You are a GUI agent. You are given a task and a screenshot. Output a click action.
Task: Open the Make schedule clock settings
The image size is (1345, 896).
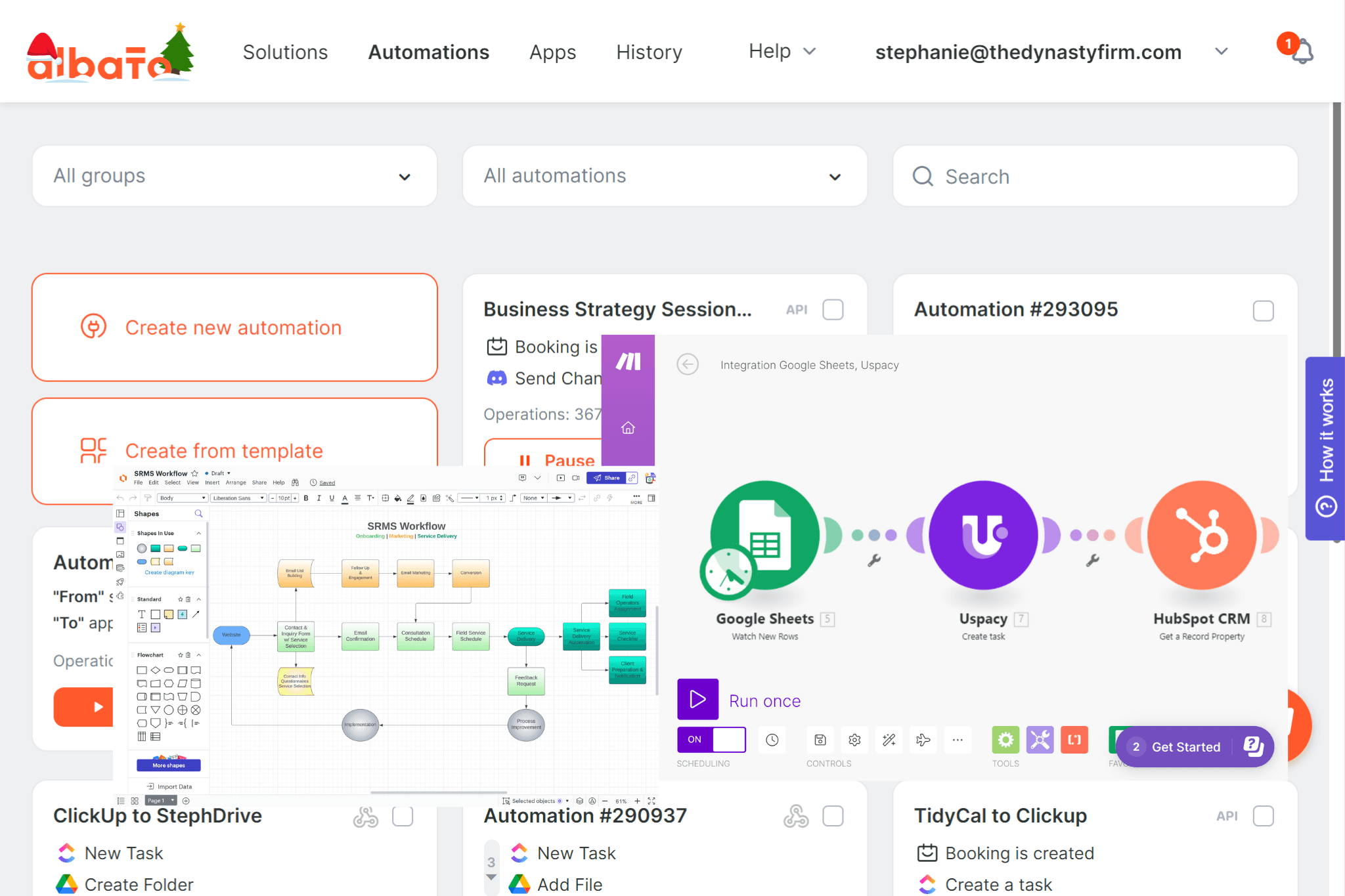pos(772,740)
